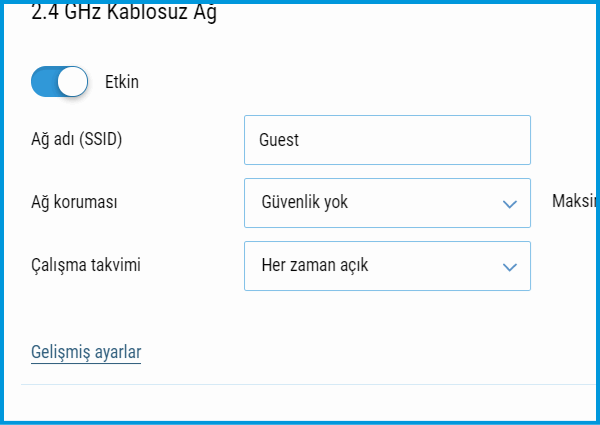Open the Gelişmiş ayarlar link
This screenshot has width=600, height=425.
[86, 352]
